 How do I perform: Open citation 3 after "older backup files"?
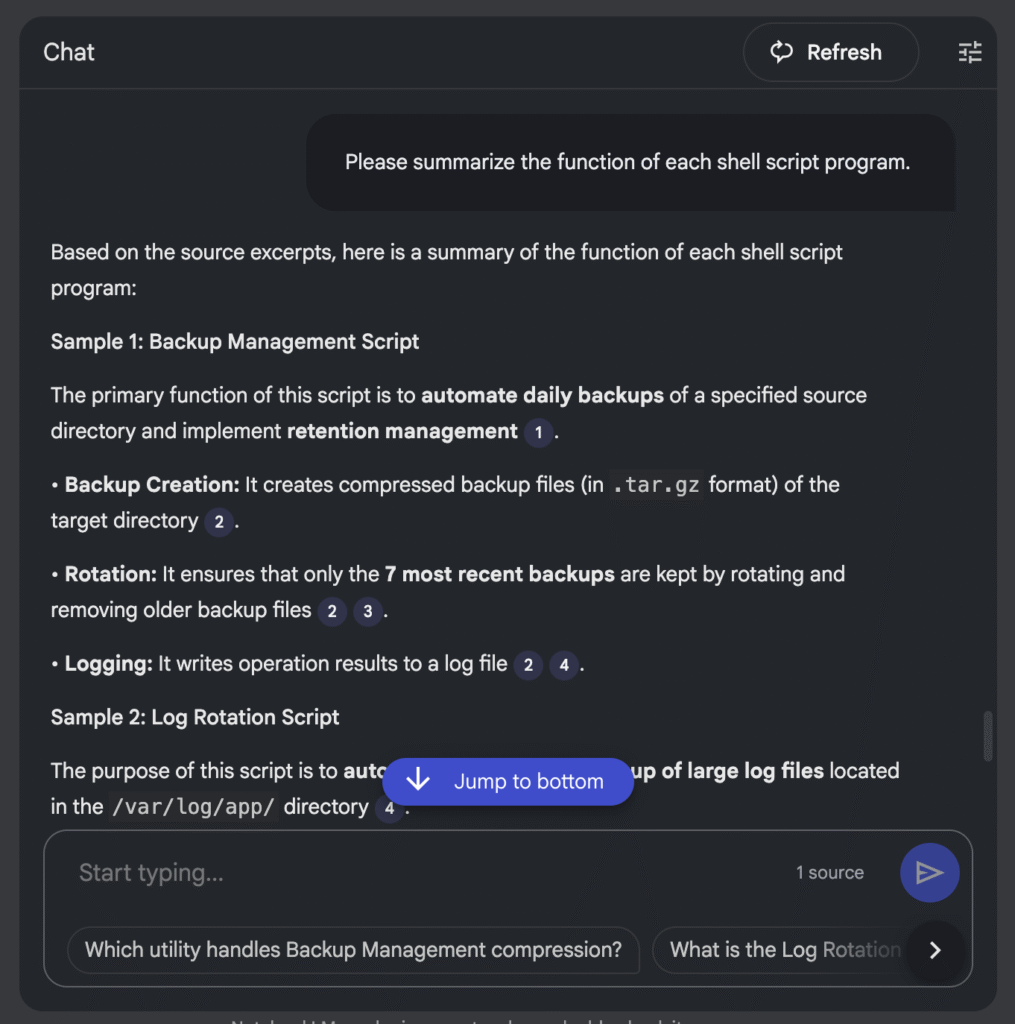[x=368, y=611]
